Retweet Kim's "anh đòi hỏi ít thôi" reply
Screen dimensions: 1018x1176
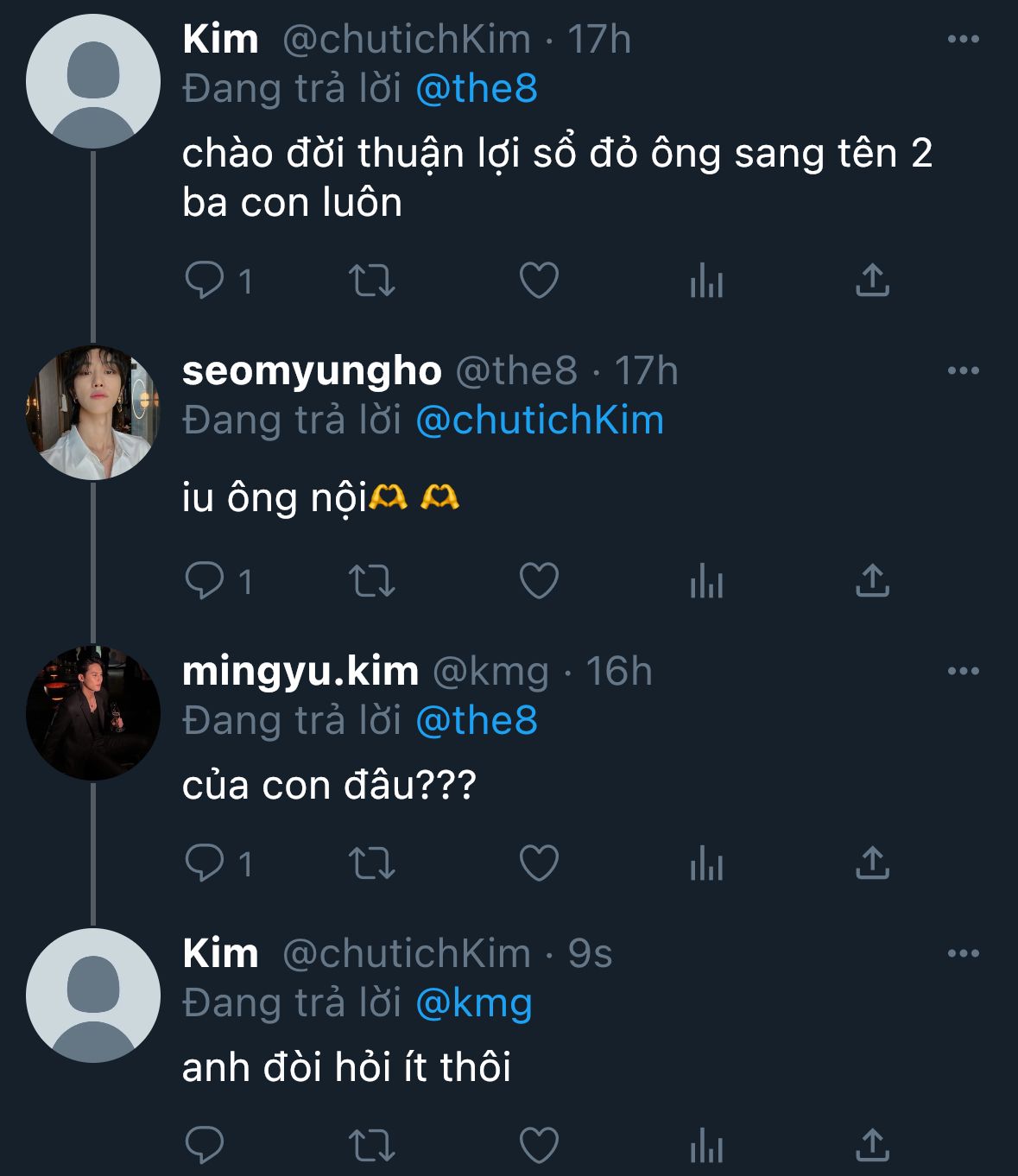click(371, 1146)
